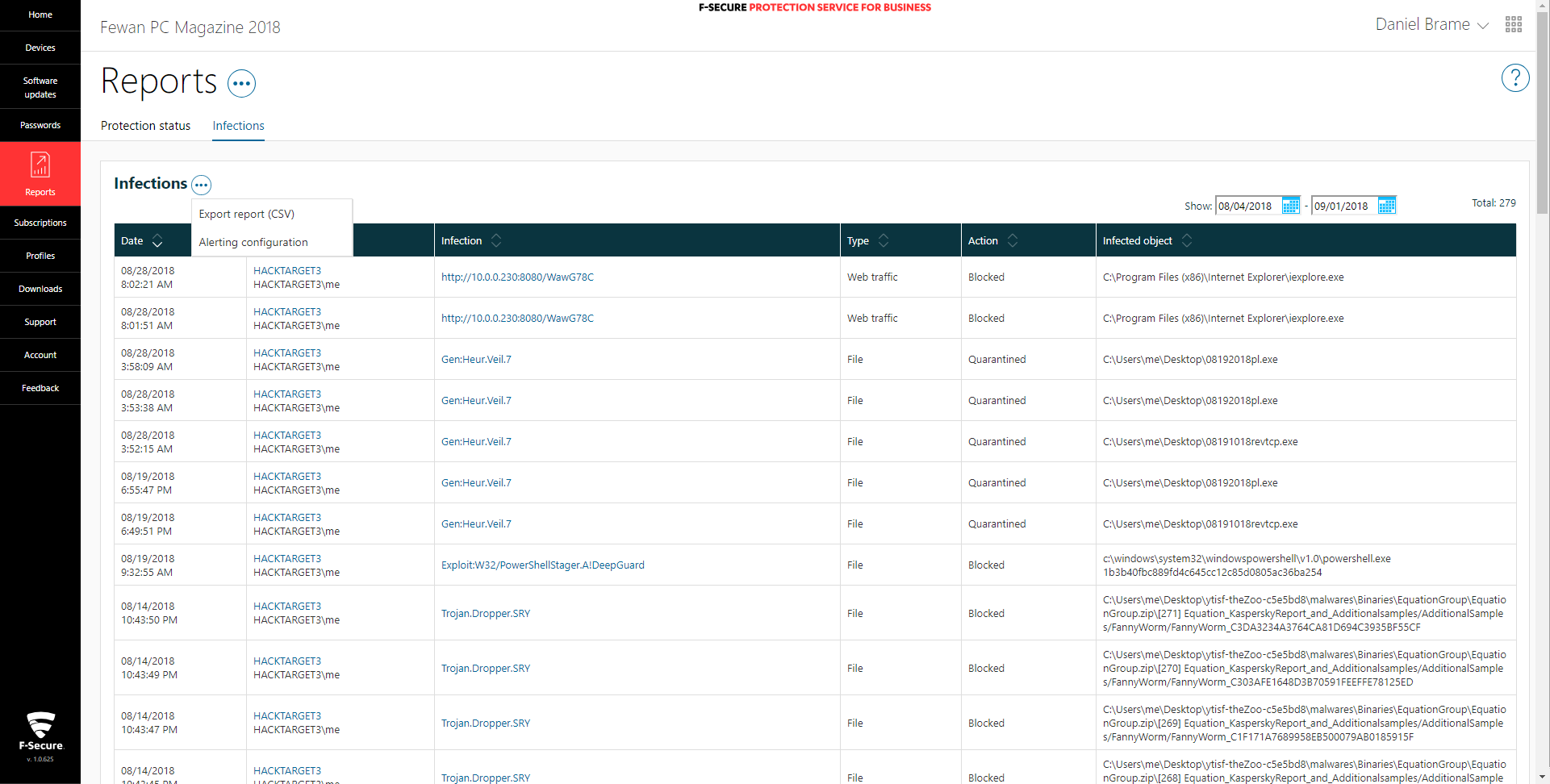Click end date field 09/01/2018

click(x=1344, y=206)
